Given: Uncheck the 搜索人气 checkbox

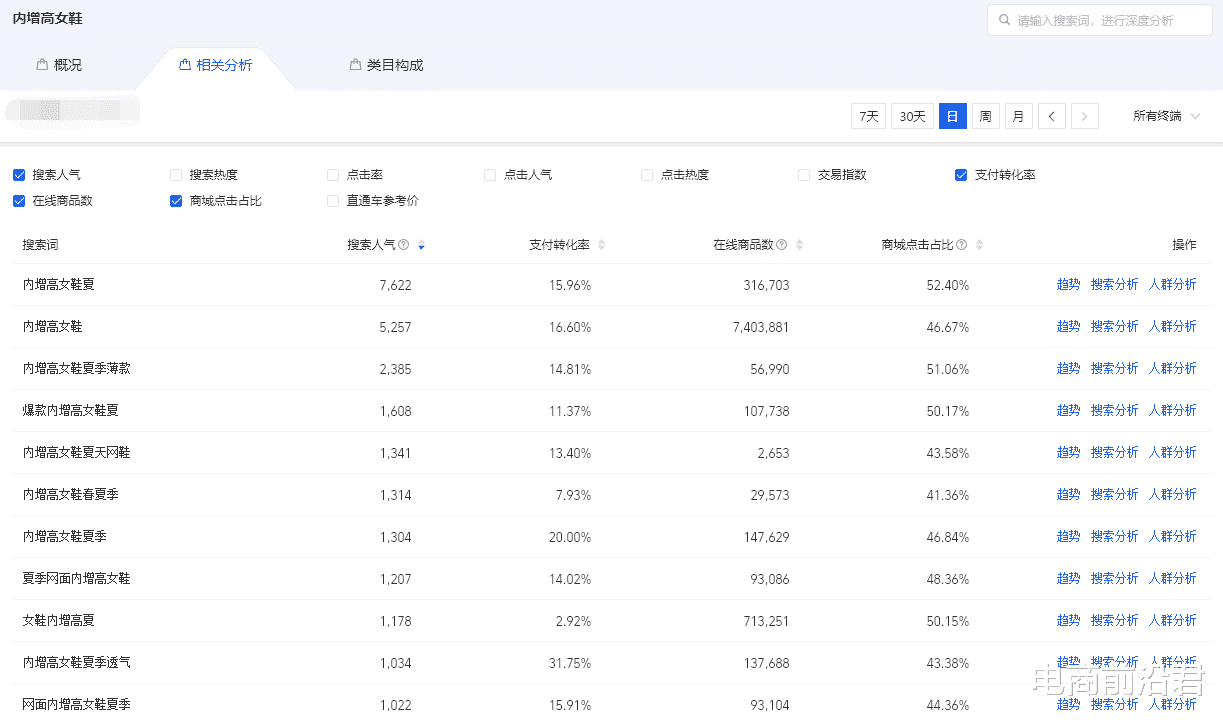Looking at the screenshot, I should tap(19, 175).
